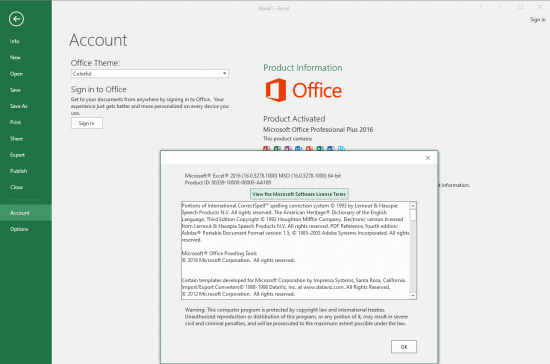
Task: Select Save As in the sidebar
Action: (x=19, y=106)
